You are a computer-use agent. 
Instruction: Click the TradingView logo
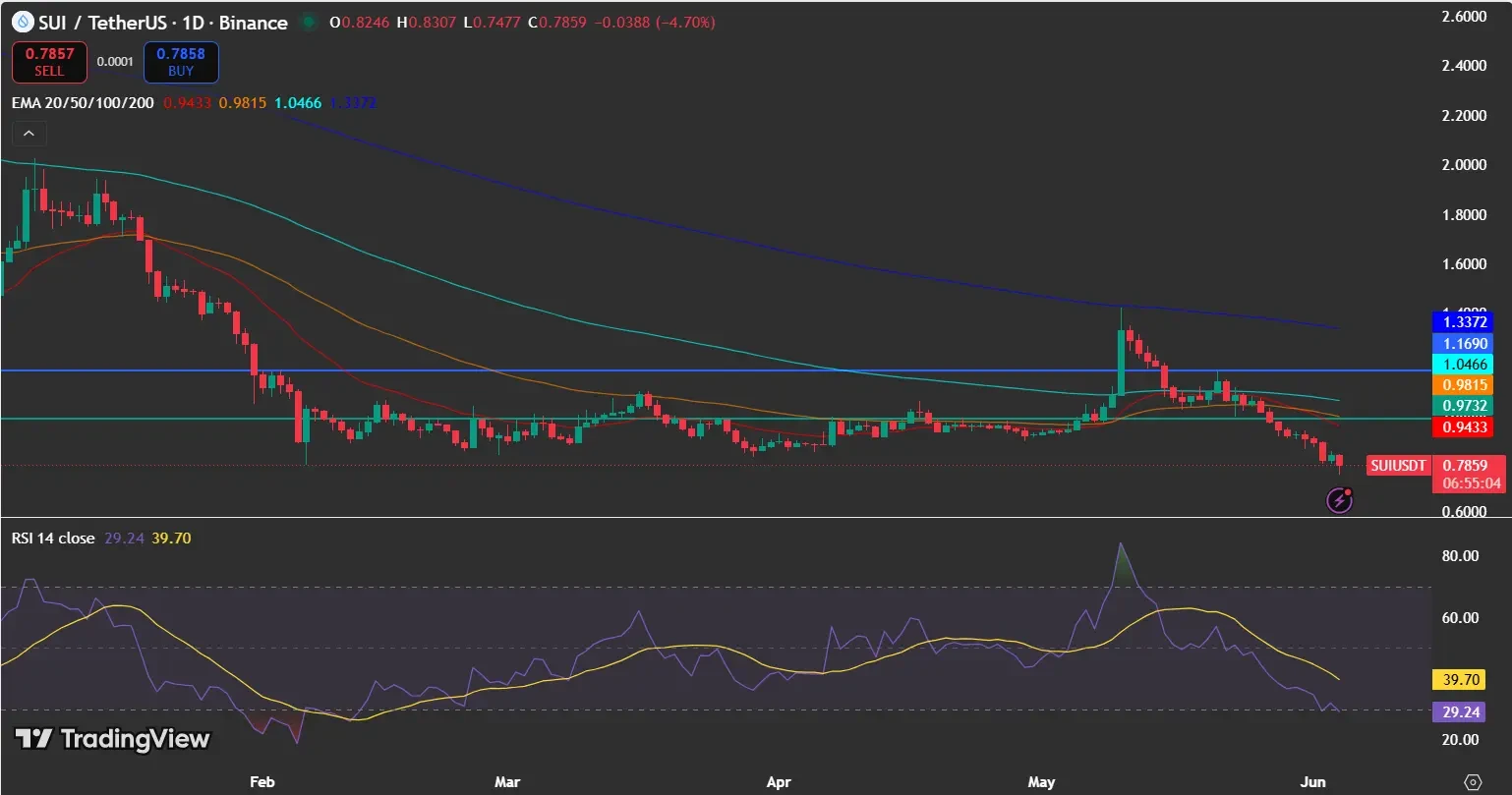click(x=112, y=739)
